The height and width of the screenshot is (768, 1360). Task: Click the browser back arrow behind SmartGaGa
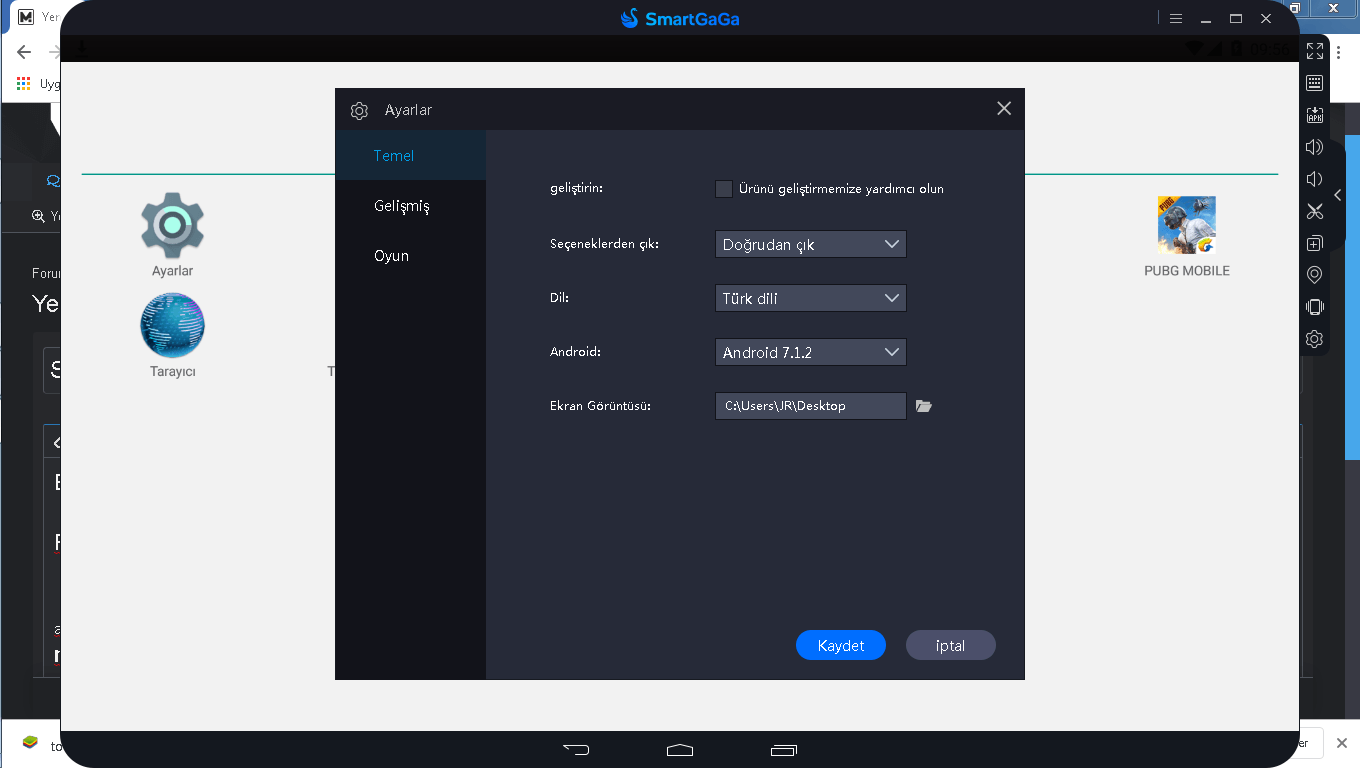(x=24, y=52)
